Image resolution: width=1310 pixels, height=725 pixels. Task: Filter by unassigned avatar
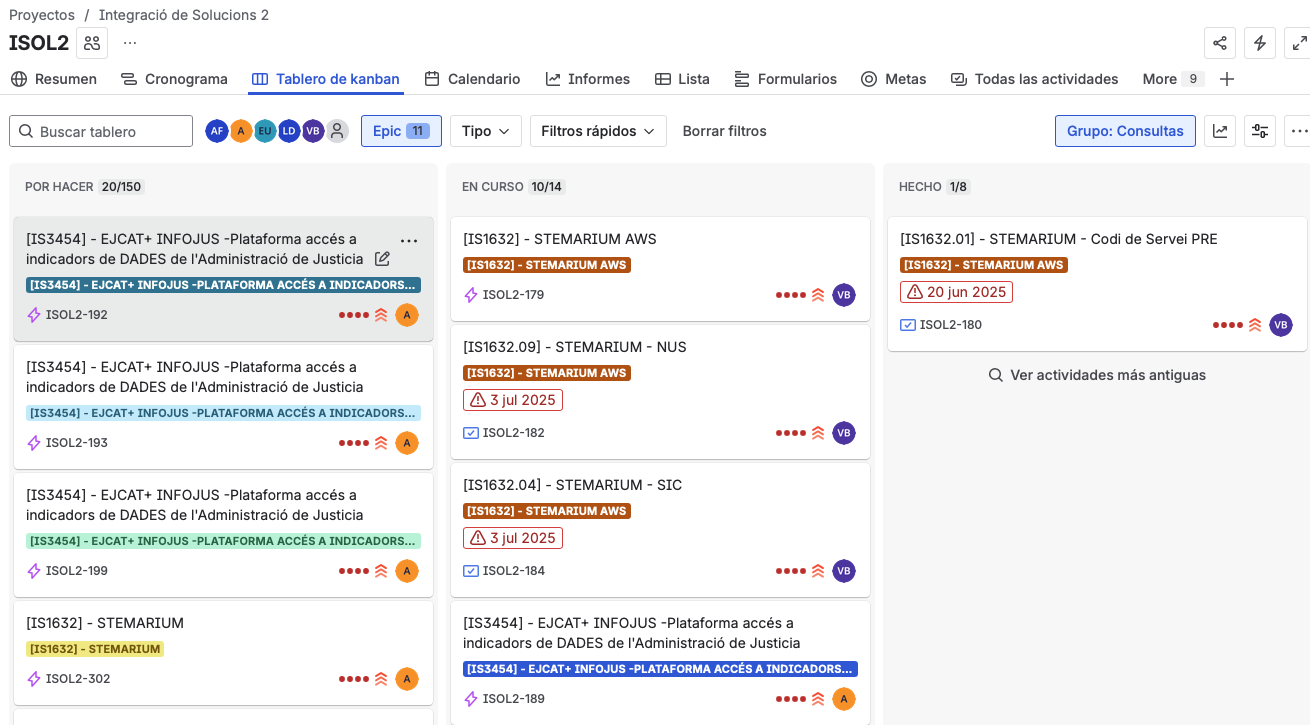tap(337, 131)
